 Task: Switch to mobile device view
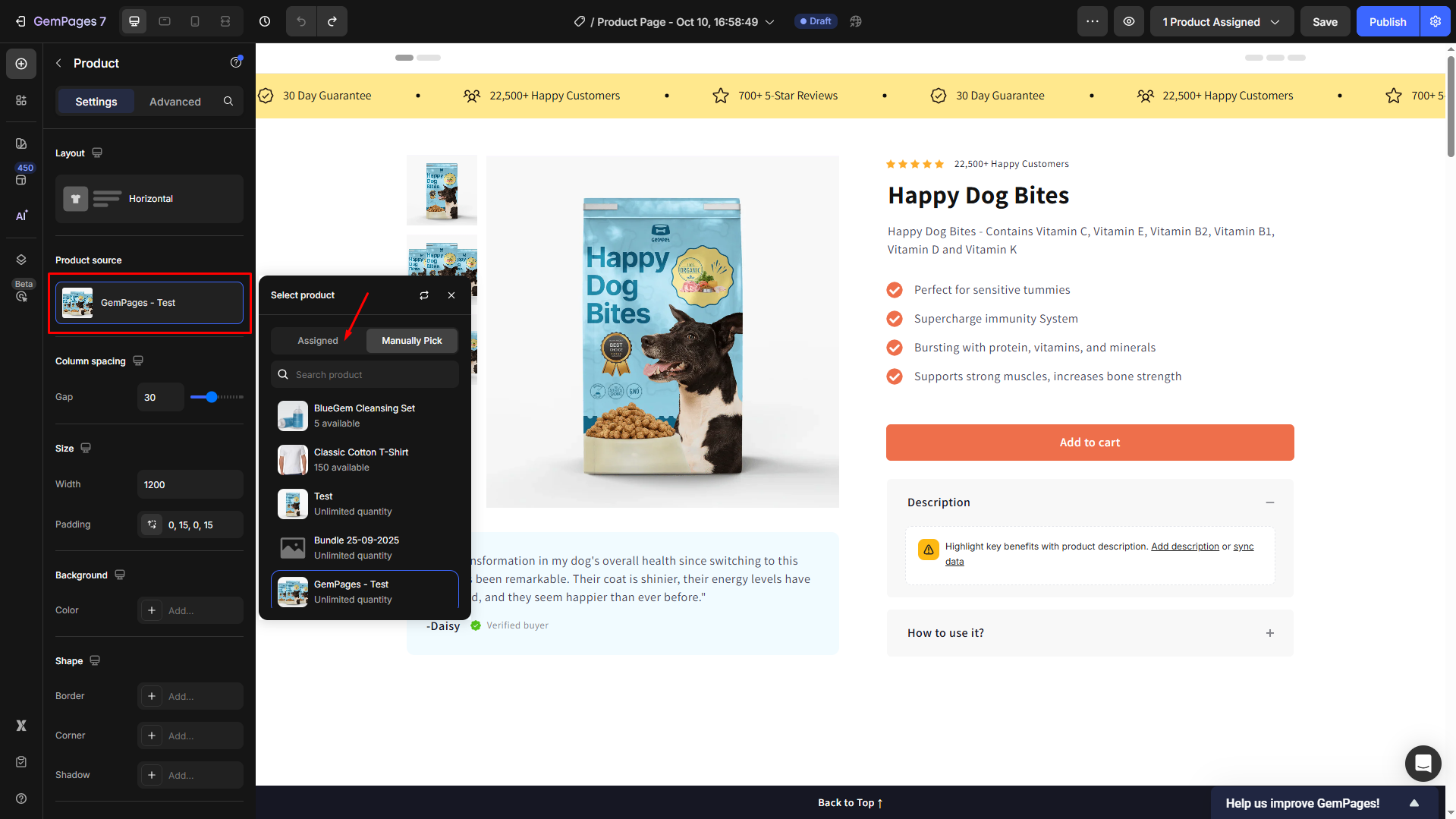(x=195, y=21)
